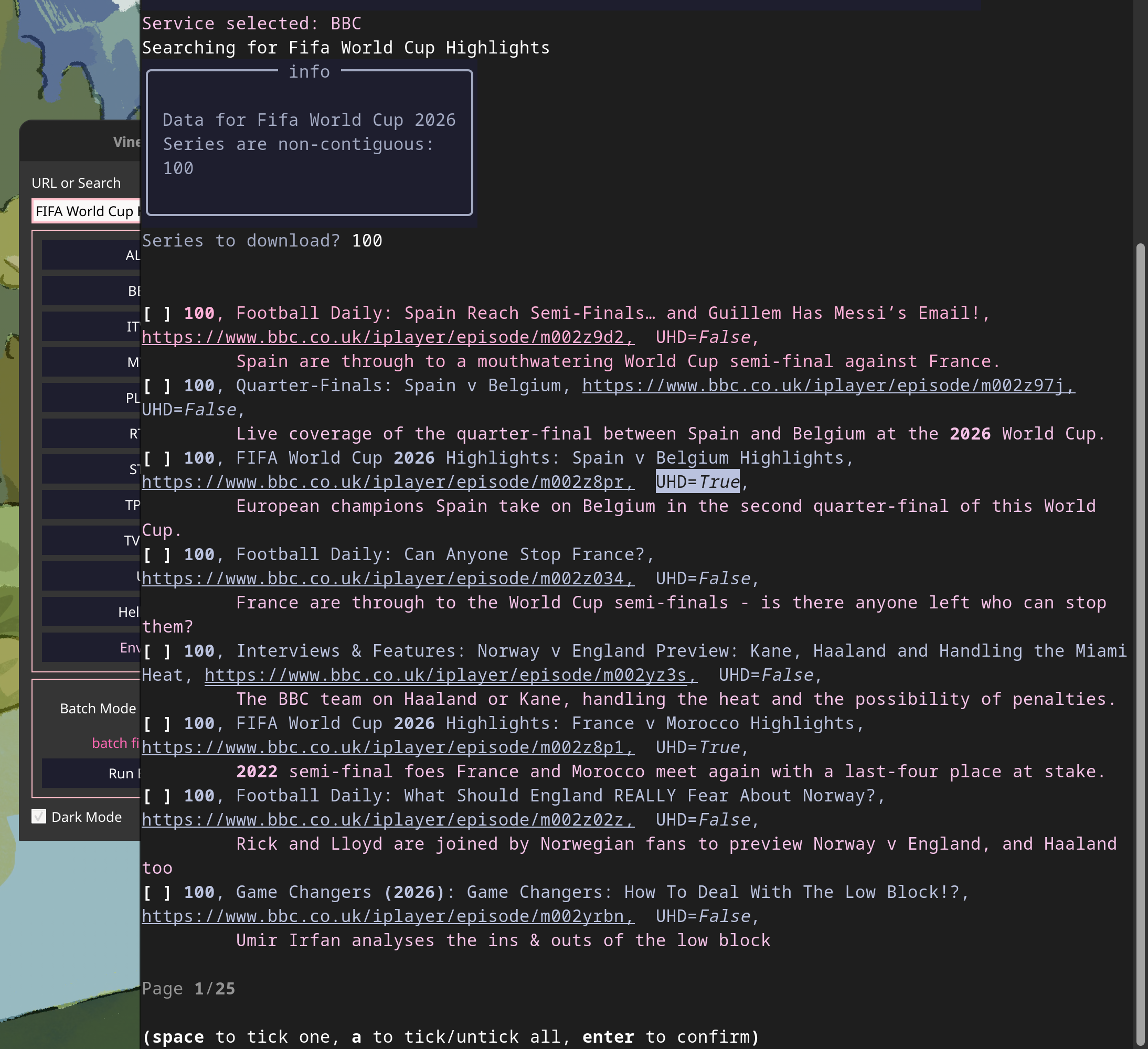
Task: Click the "Page 1/25" indicator
Action: pyautogui.click(x=188, y=989)
